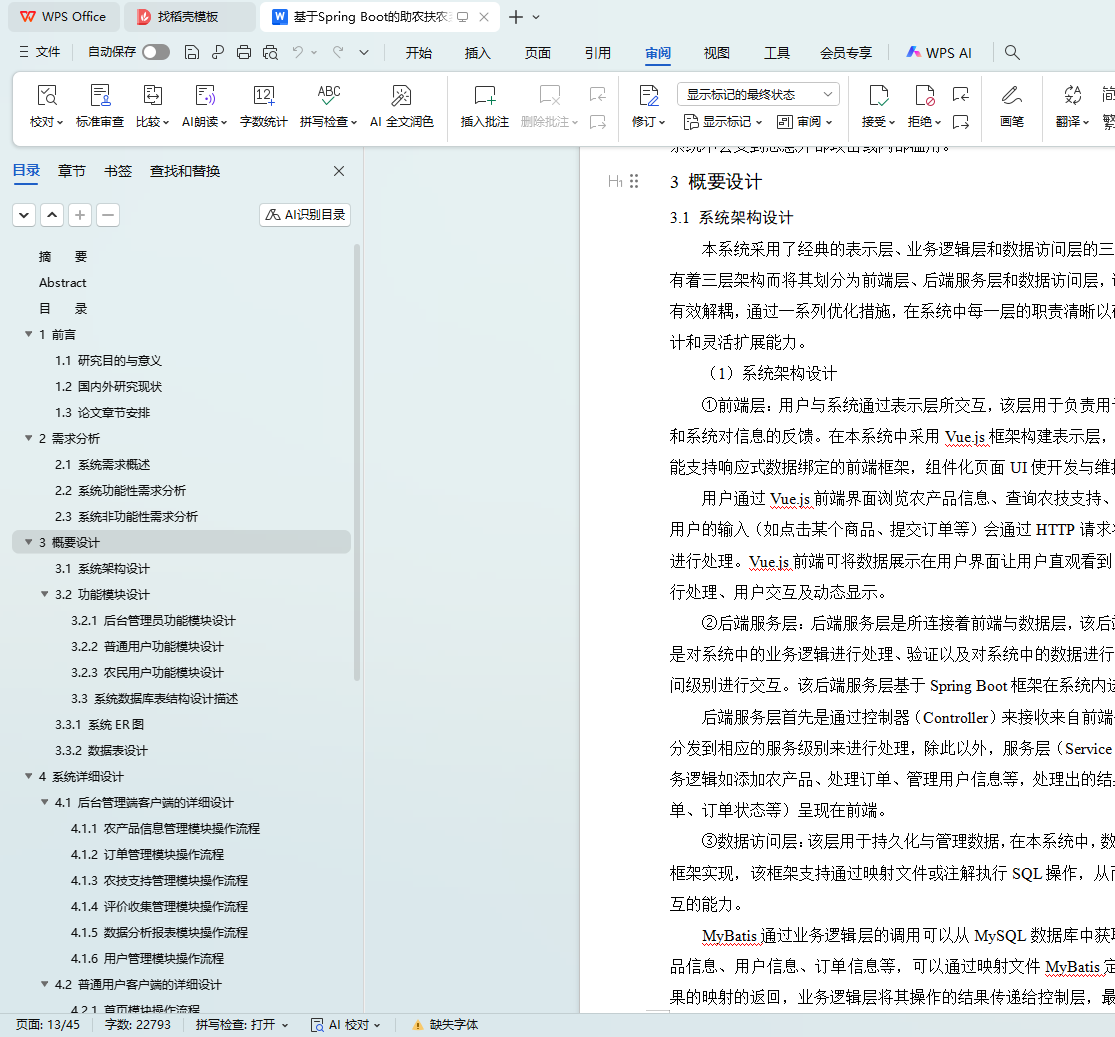Image resolution: width=1115 pixels, height=1037 pixels.
Task: Open the AI朗读 read-aloud tool
Action: pyautogui.click(x=205, y=96)
